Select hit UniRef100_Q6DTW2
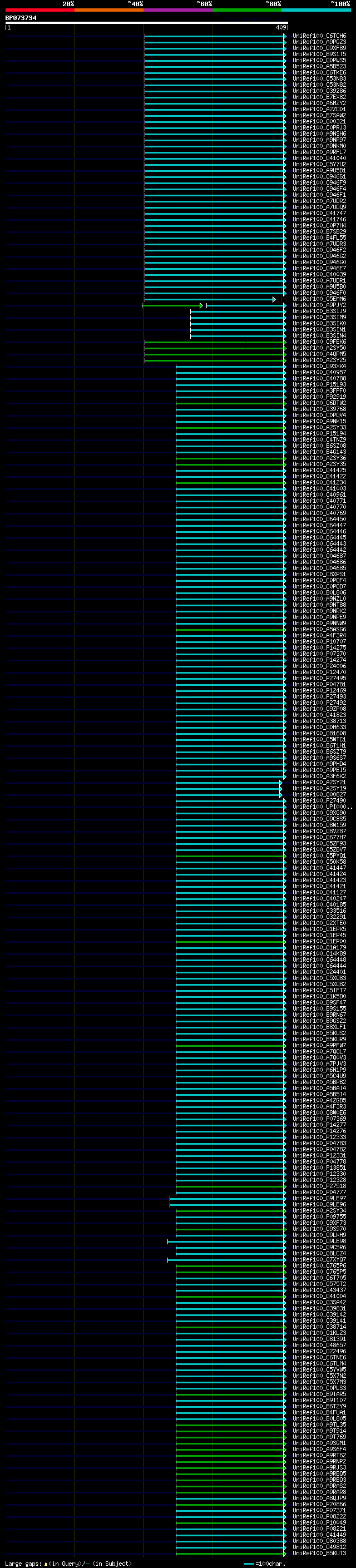Image resolution: width=356 pixels, height=1568 pixels. tap(319, 403)
